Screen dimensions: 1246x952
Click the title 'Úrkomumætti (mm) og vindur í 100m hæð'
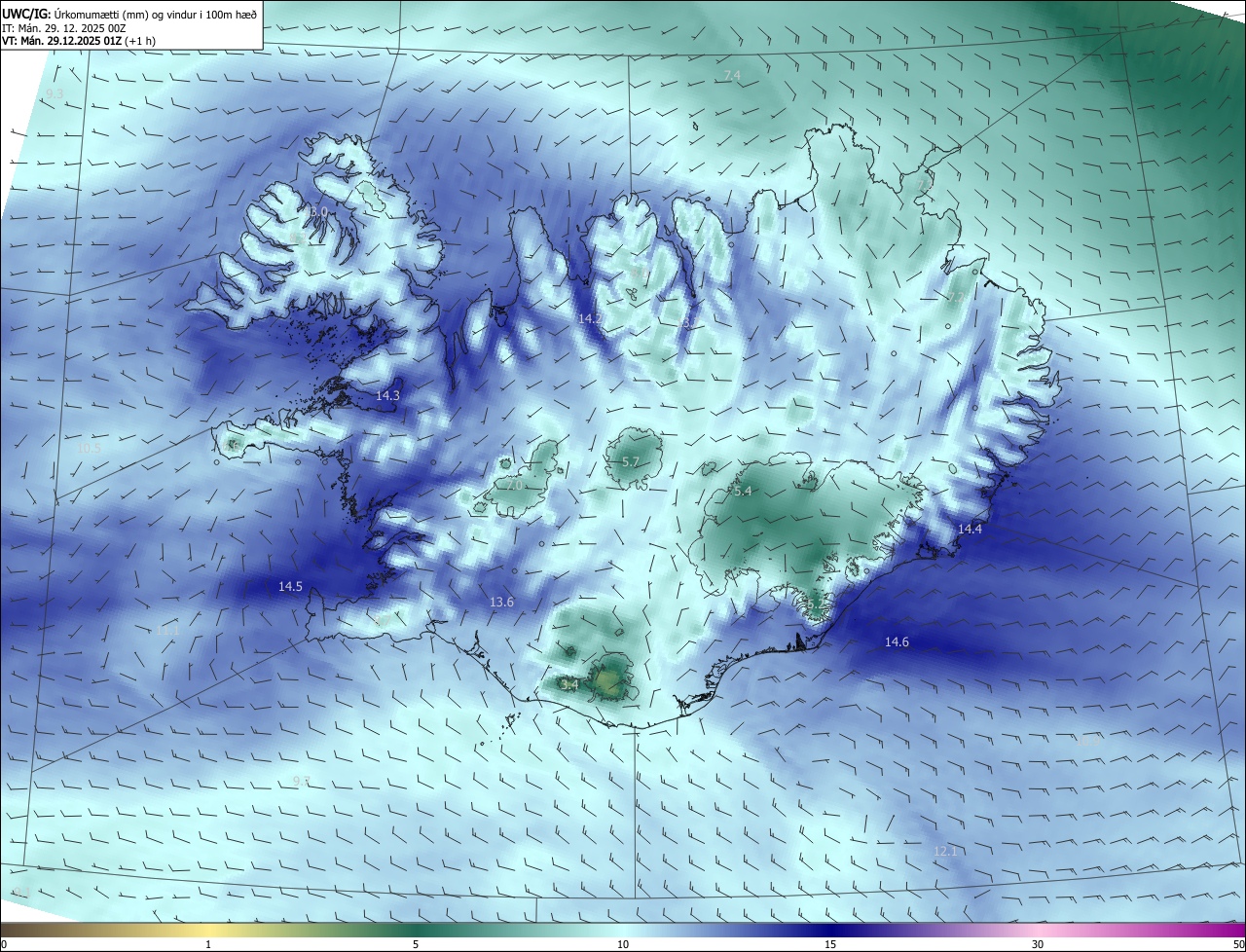[156, 15]
